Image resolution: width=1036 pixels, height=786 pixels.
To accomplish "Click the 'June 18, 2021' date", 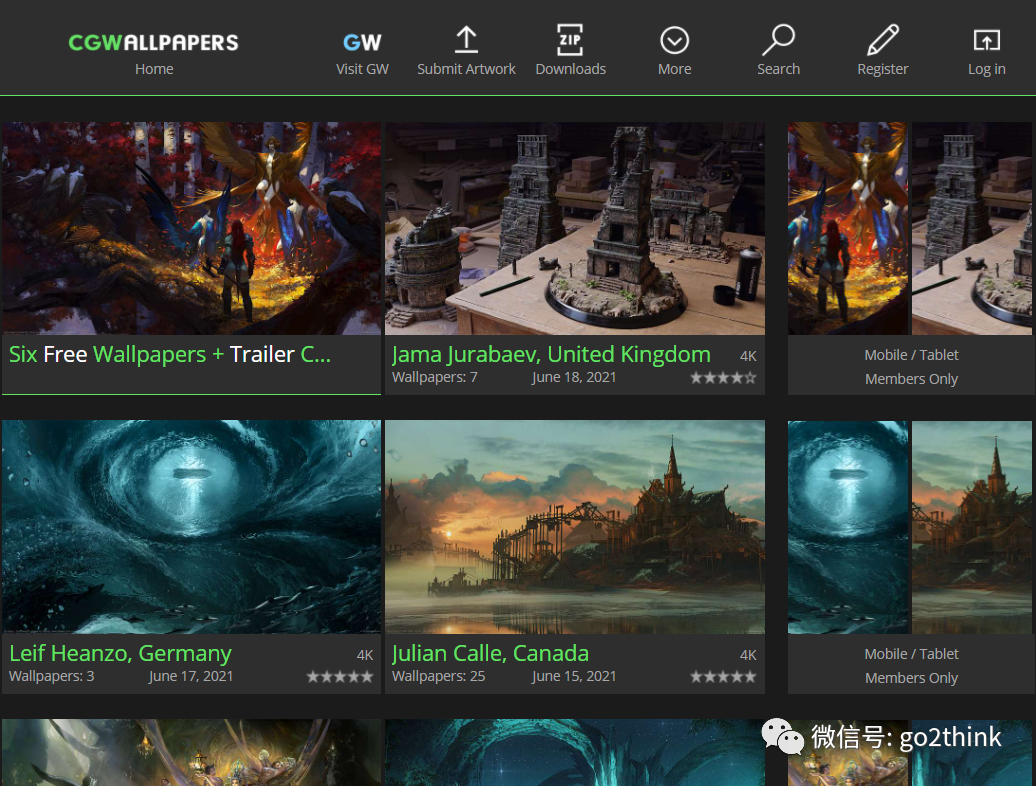I will pyautogui.click(x=574, y=377).
